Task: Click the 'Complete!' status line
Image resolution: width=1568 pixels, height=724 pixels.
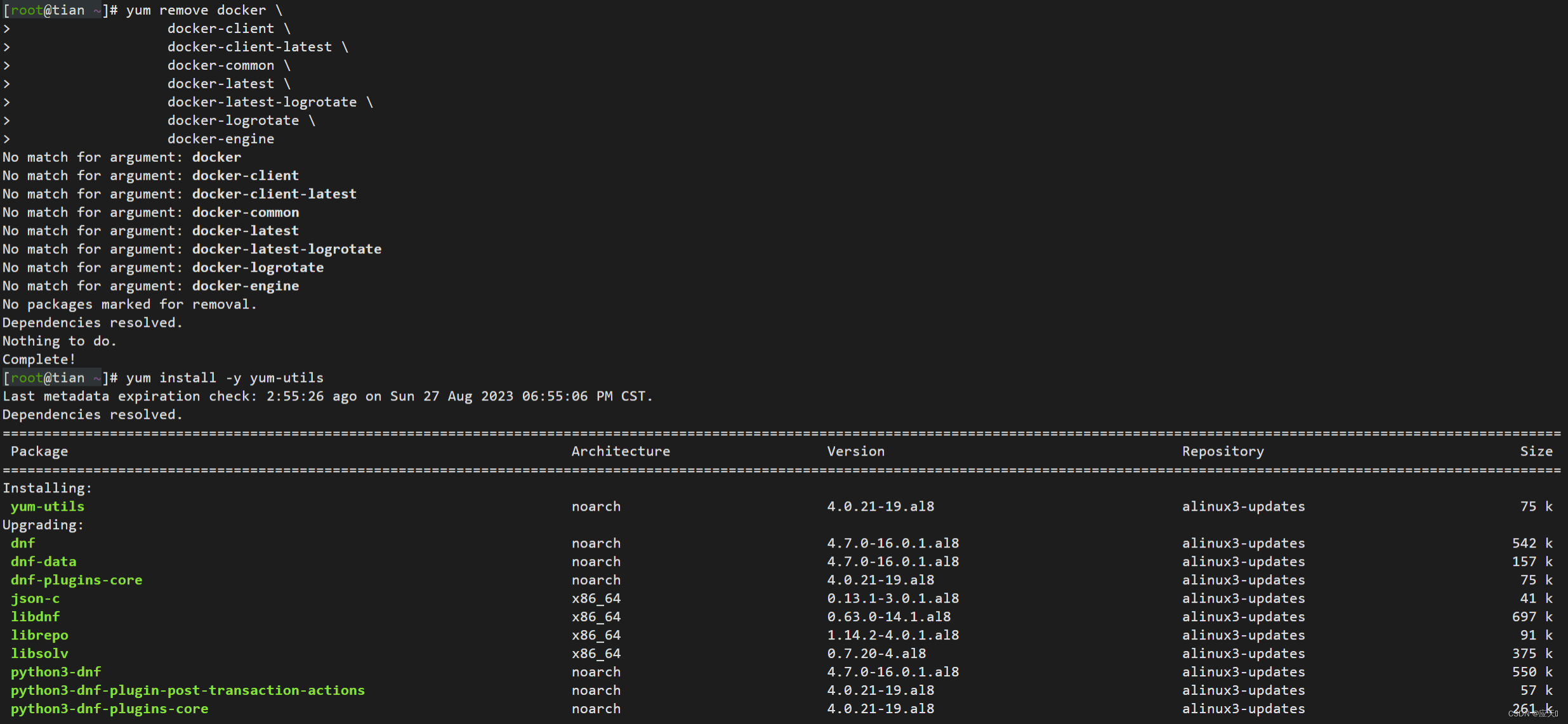Action: coord(39,360)
